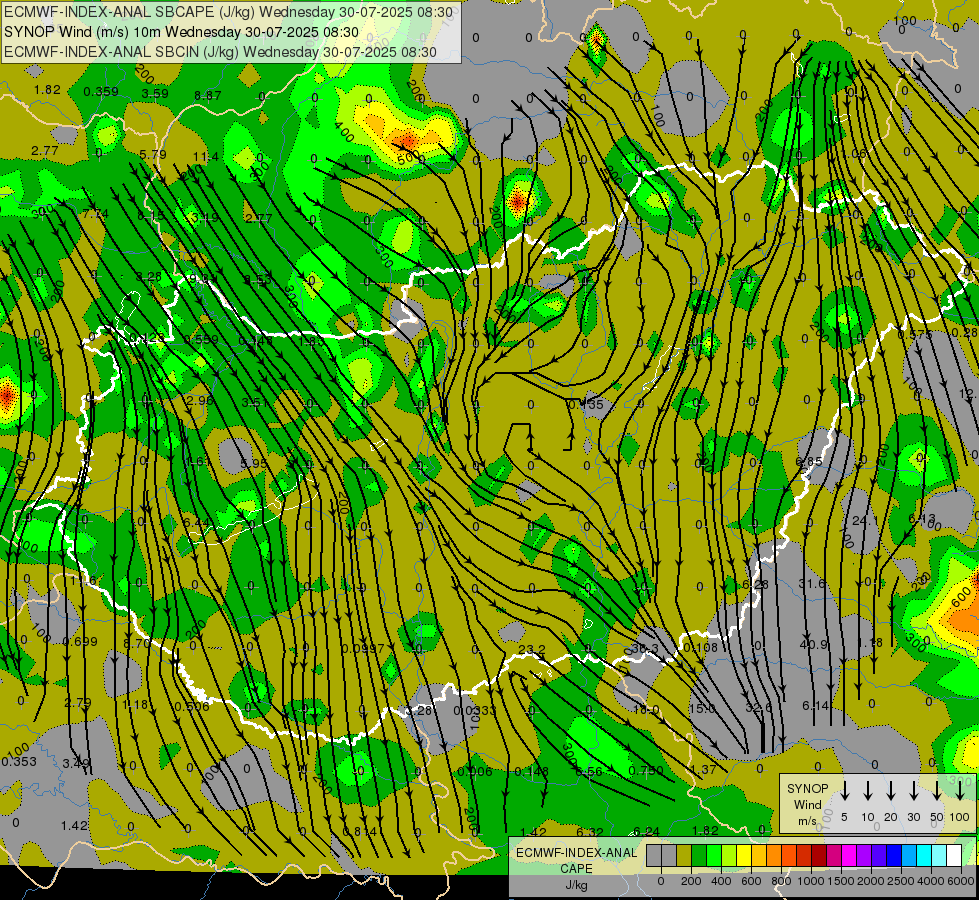This screenshot has width=979, height=900.
Task: Select the cyan swatch in CAPE legend
Action: pyautogui.click(x=923, y=856)
